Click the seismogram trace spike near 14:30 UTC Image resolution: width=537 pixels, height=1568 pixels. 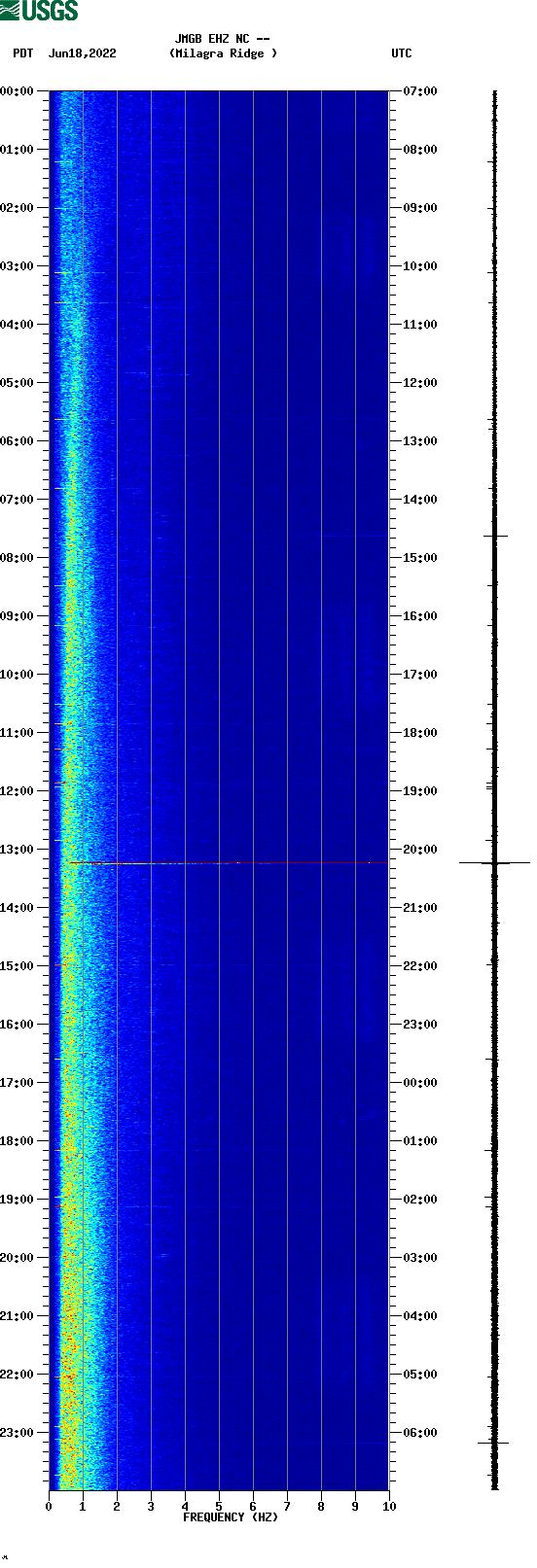pos(495,536)
